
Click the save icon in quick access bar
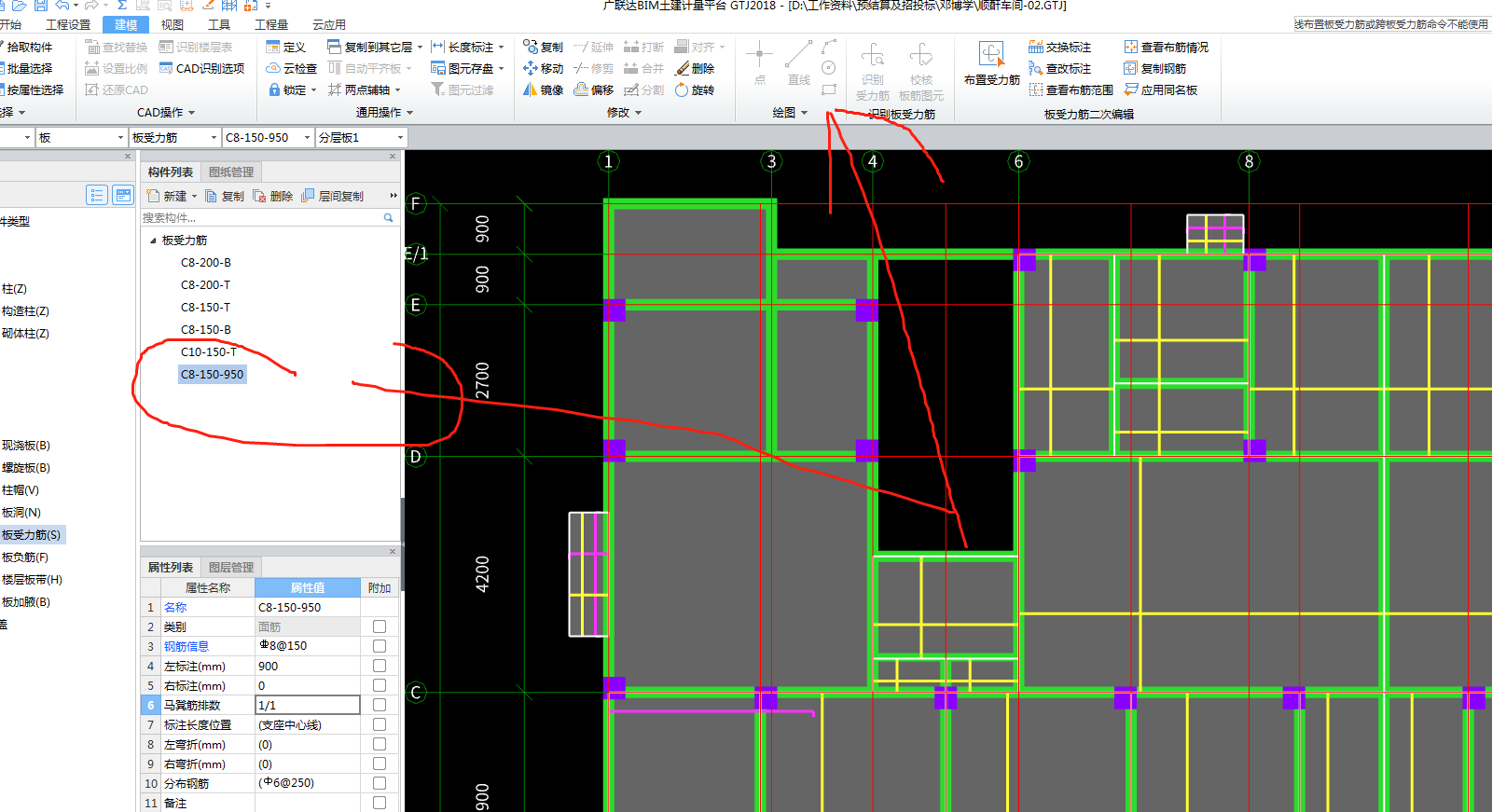click(x=41, y=6)
